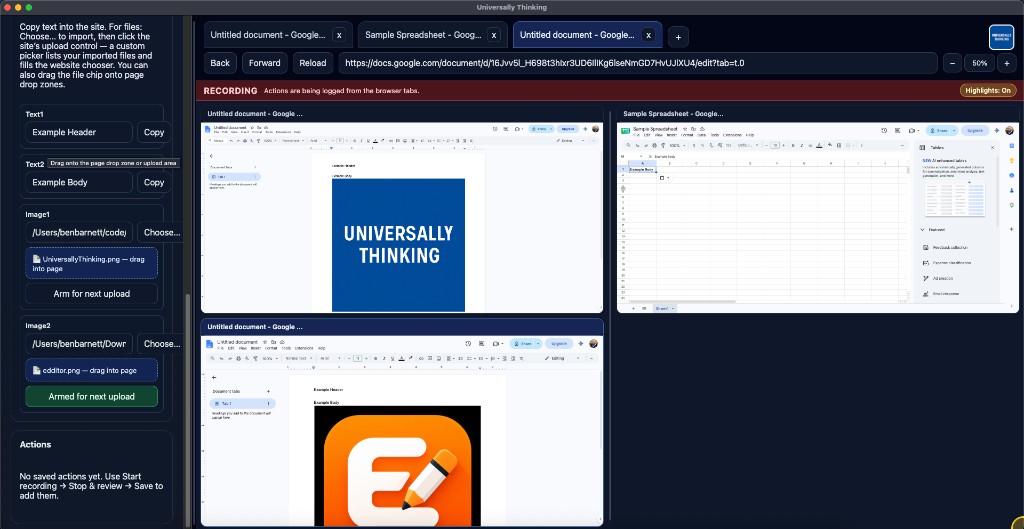Add document tab plus in bottom document
This screenshot has width=1024, height=529.
268,391
